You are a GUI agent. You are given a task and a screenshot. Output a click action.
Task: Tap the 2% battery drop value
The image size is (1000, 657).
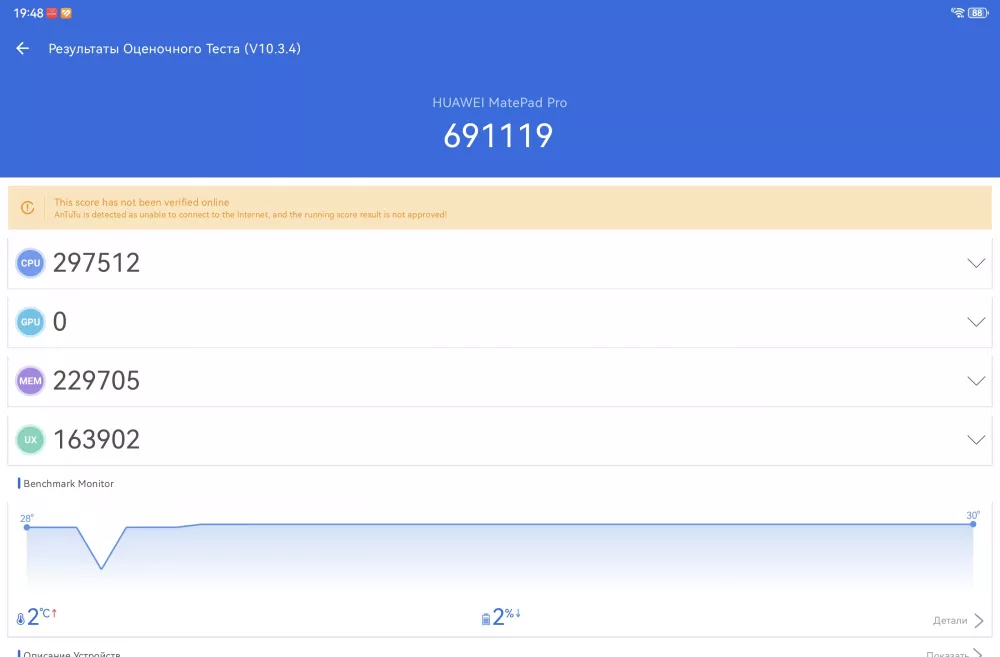507,617
